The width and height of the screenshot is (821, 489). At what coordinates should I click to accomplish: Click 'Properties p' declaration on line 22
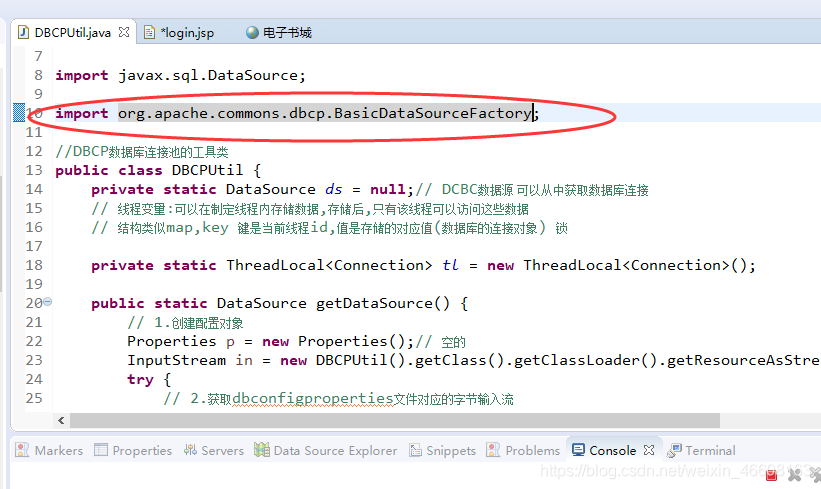(181, 341)
